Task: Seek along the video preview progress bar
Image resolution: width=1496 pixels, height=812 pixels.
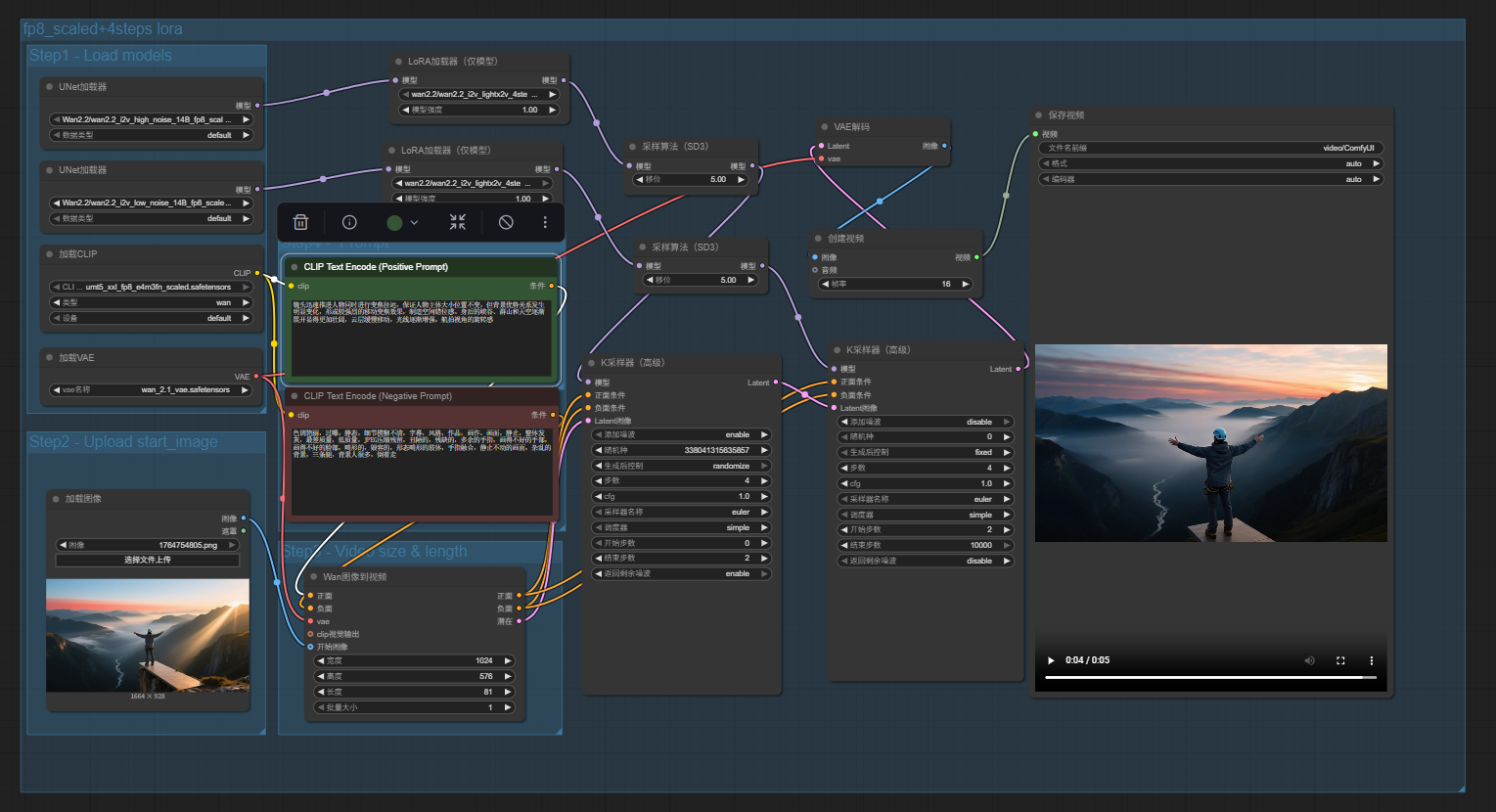Action: 1210,677
